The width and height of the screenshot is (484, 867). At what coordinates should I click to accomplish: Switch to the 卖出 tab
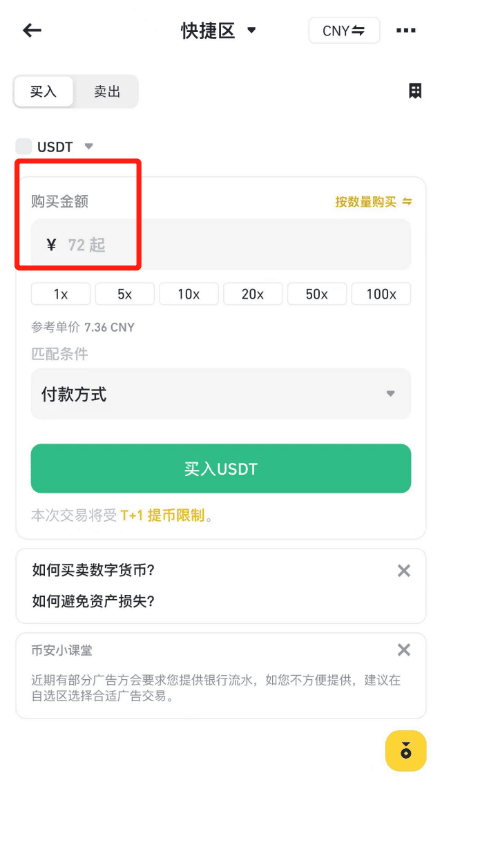pyautogui.click(x=107, y=91)
